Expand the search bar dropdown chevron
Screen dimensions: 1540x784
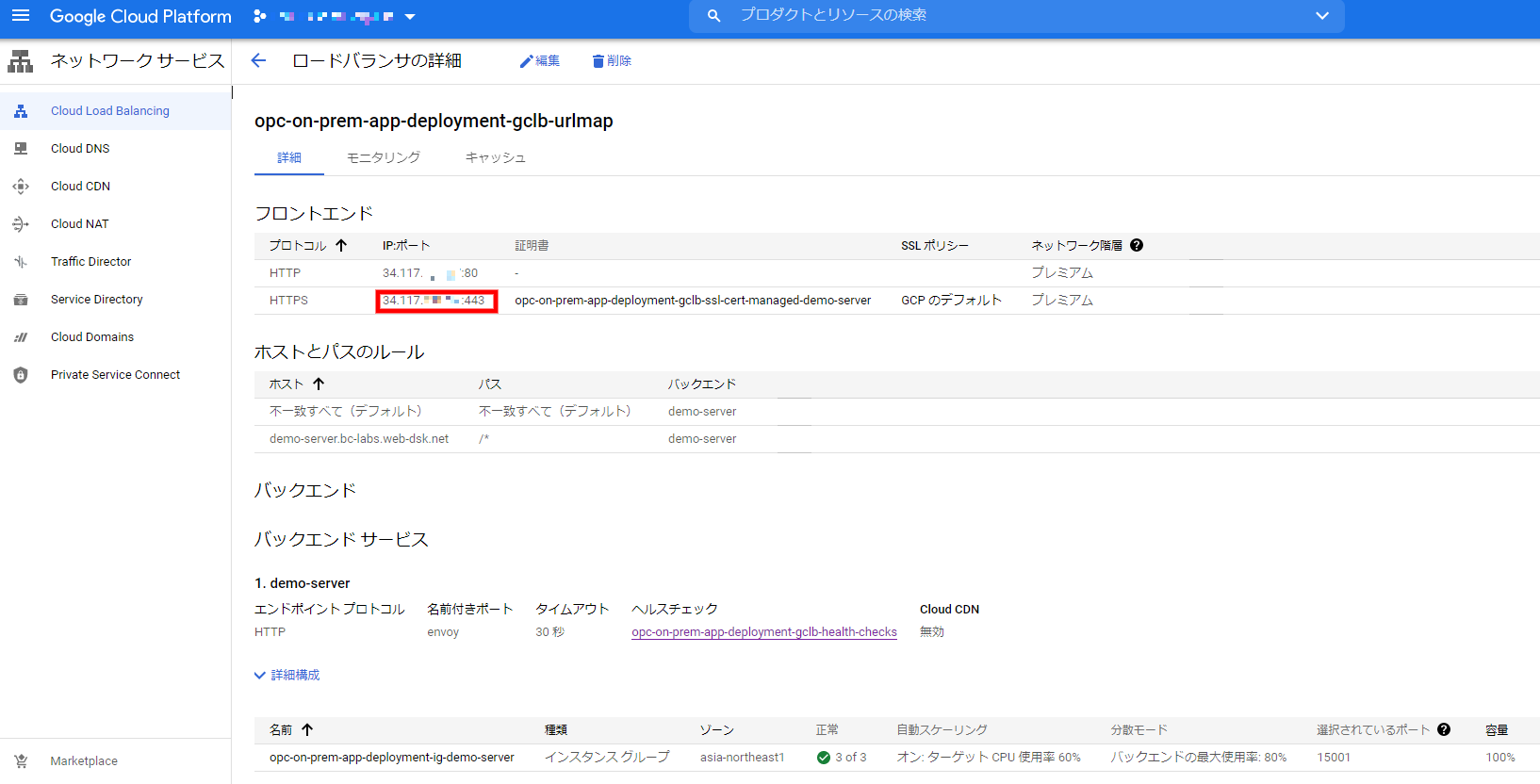tap(1322, 16)
